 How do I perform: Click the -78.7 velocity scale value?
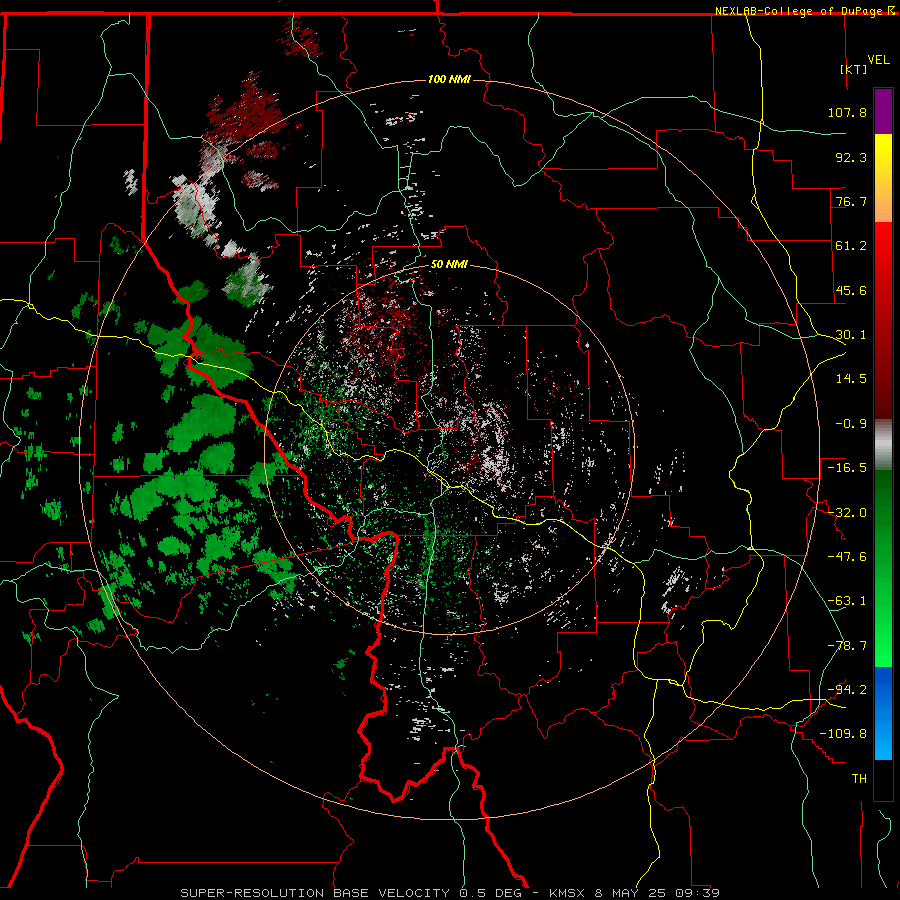(847, 646)
